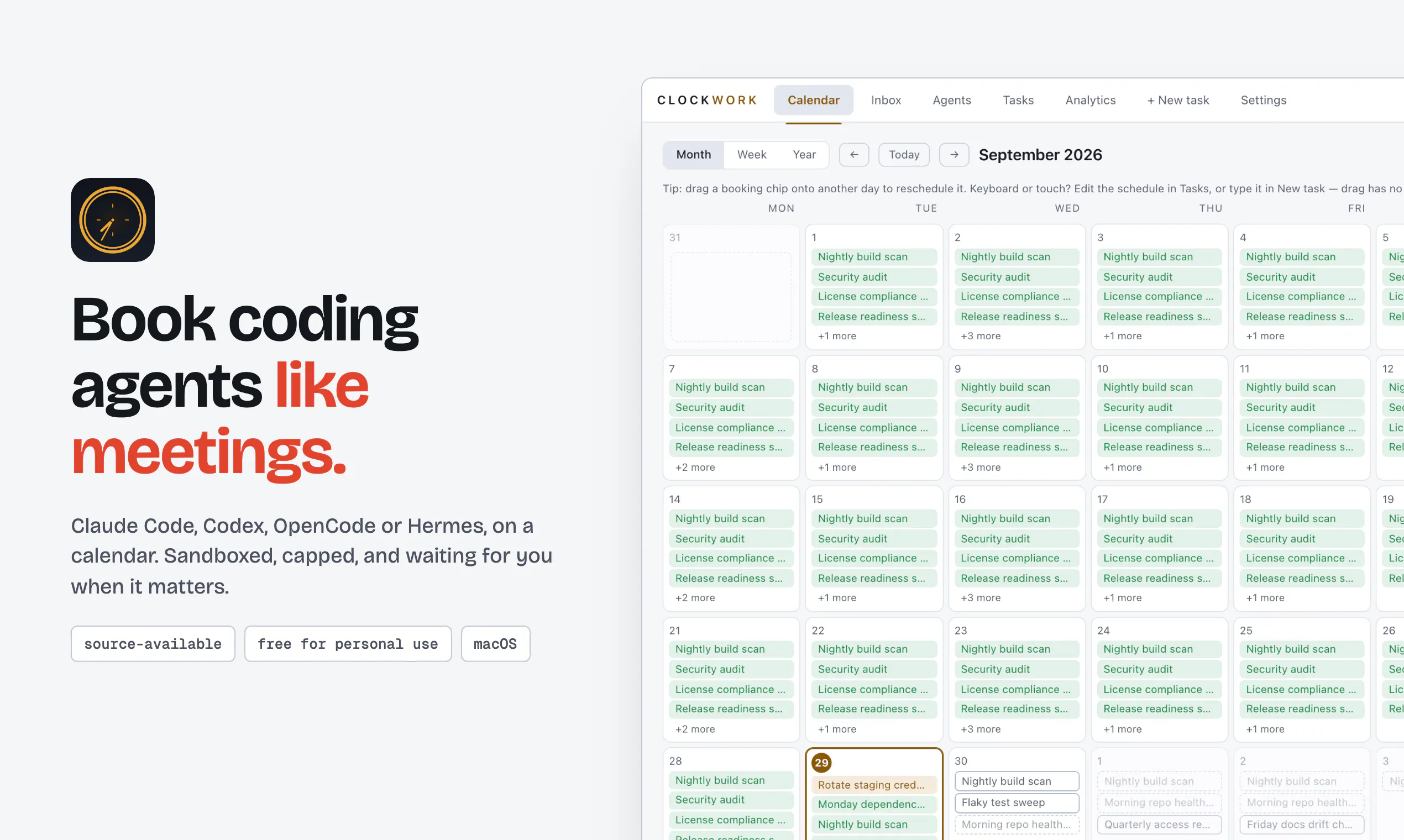
Task: Expand +3 more on September 2
Action: (x=981, y=336)
